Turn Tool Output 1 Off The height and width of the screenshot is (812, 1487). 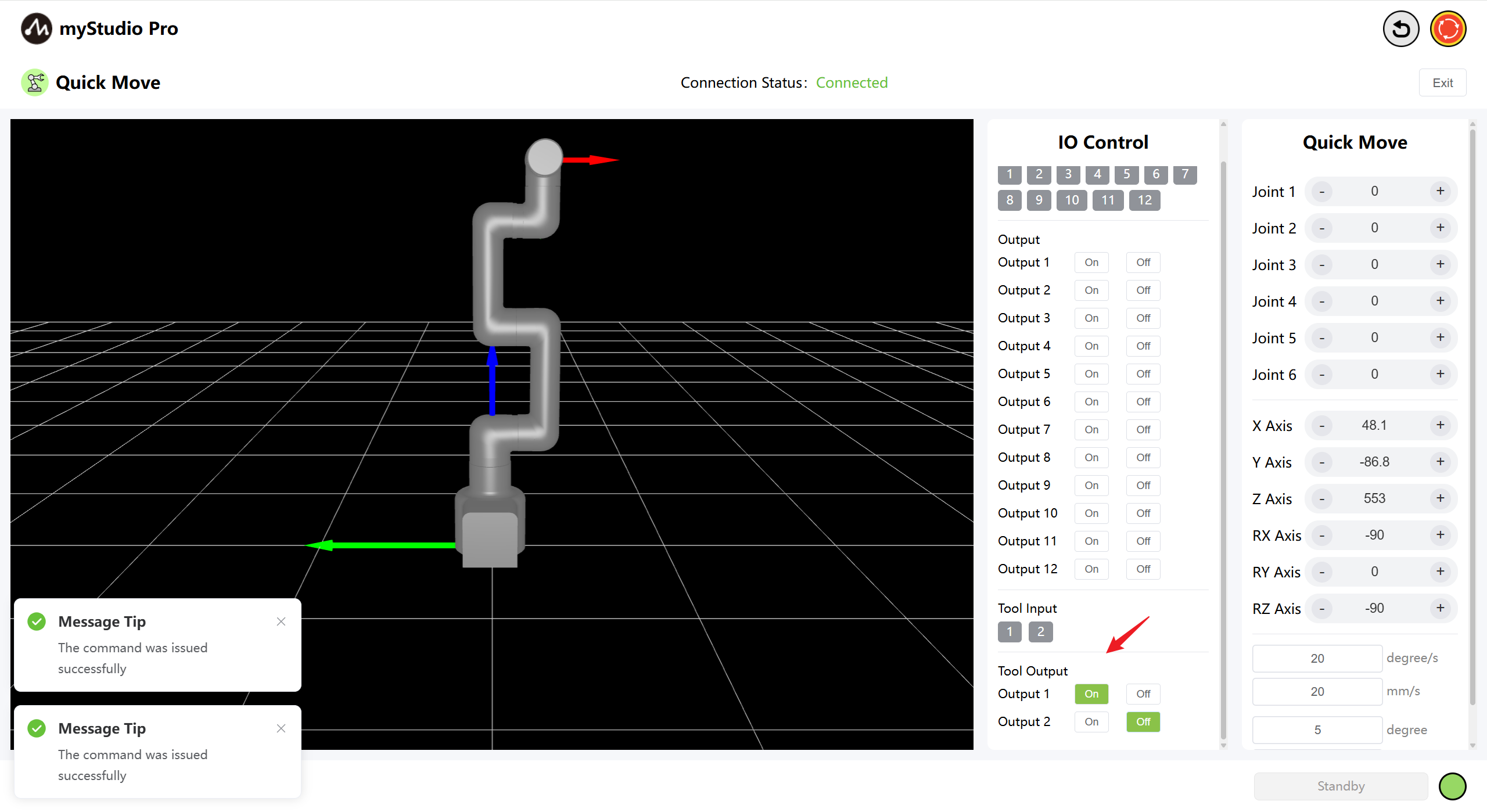click(x=1143, y=694)
